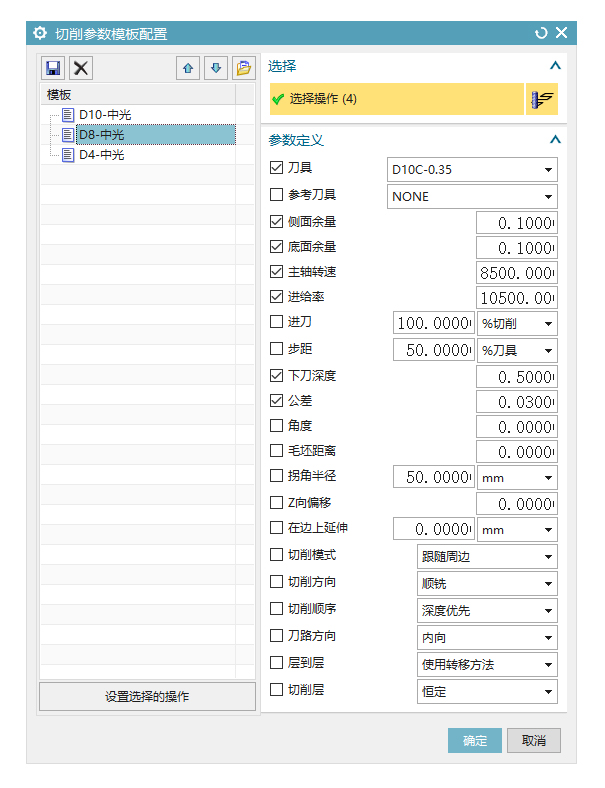Click the reset dialog icon in title bar

tap(541, 33)
